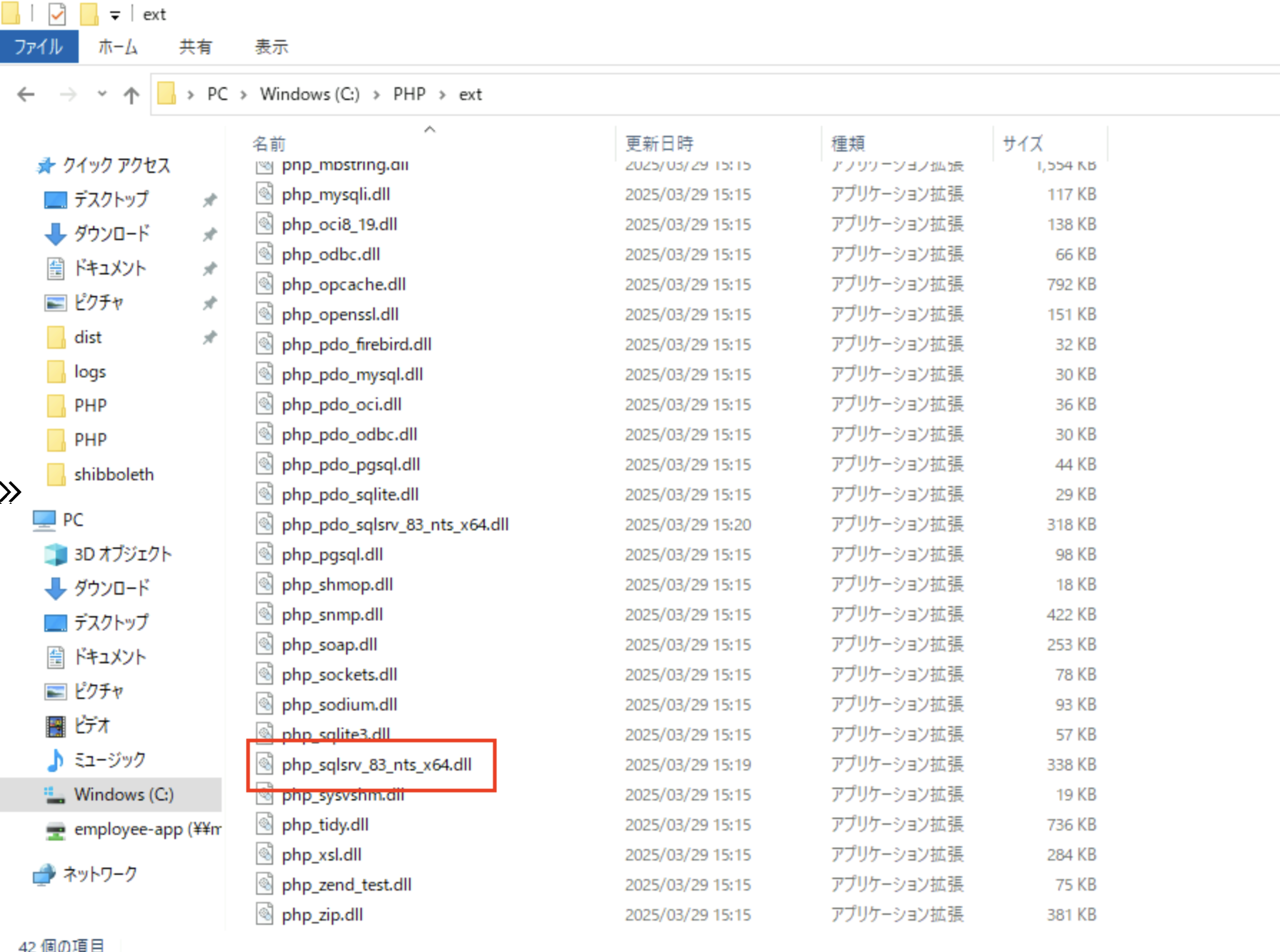Click the php_pdo_pgsql.dll file icon
The width and height of the screenshot is (1280, 952).
(x=265, y=464)
